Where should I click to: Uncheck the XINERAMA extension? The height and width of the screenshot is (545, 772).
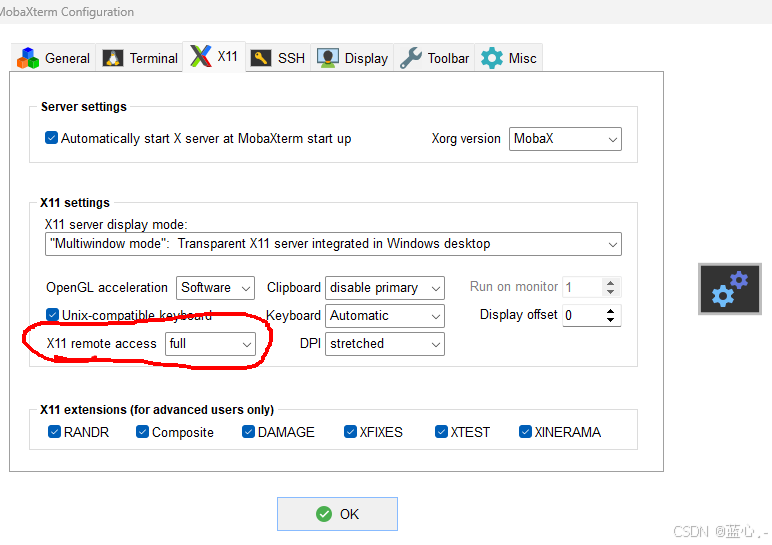point(525,432)
